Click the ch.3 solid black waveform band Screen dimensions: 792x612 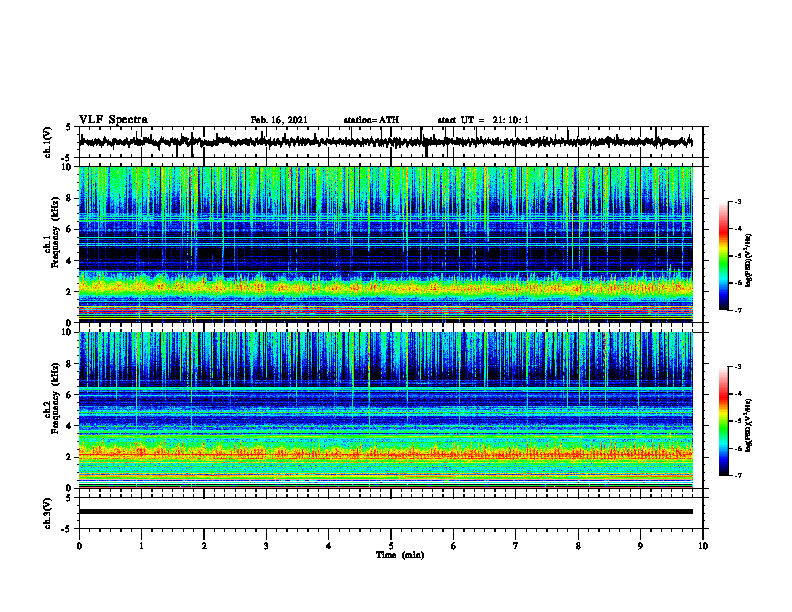click(386, 512)
